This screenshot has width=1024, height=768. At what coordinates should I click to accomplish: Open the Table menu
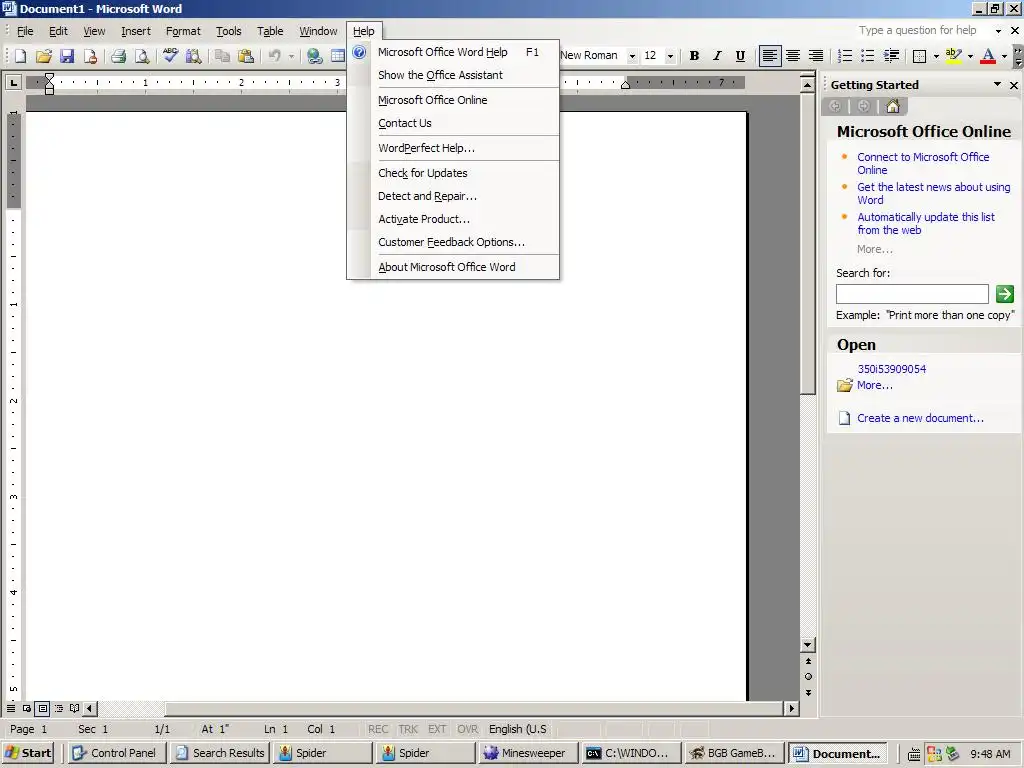[x=270, y=31]
